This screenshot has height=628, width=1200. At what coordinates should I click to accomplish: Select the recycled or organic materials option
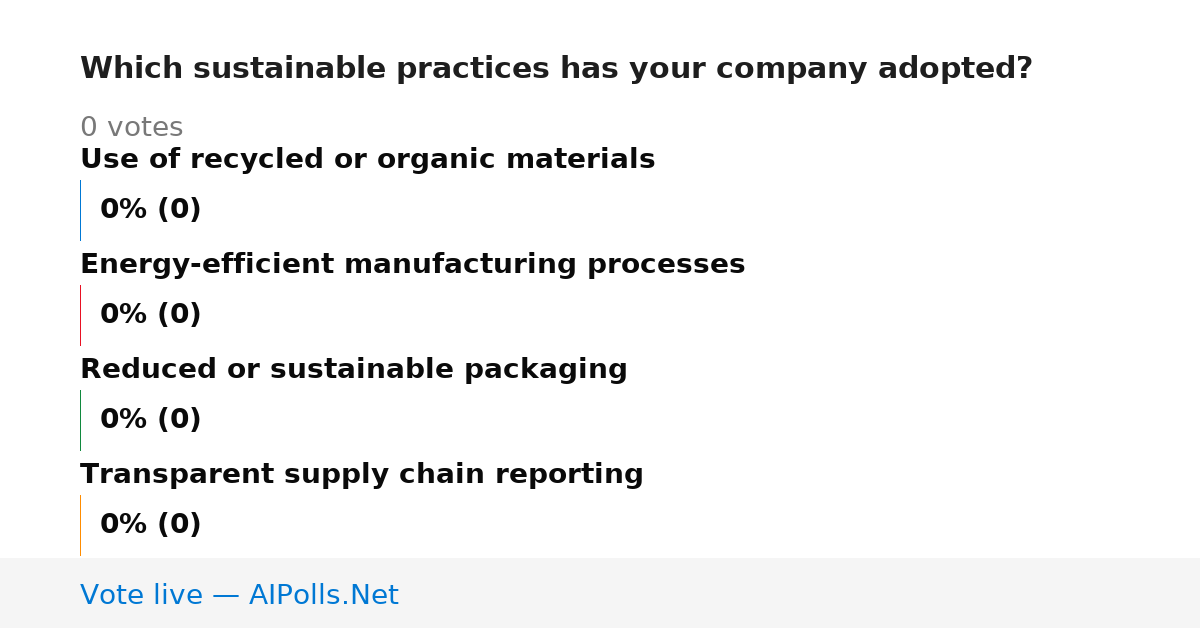(367, 159)
